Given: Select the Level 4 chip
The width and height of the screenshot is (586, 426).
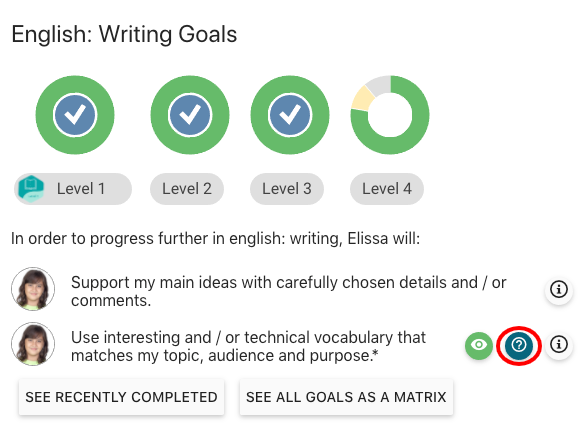Looking at the screenshot, I should click(x=387, y=189).
